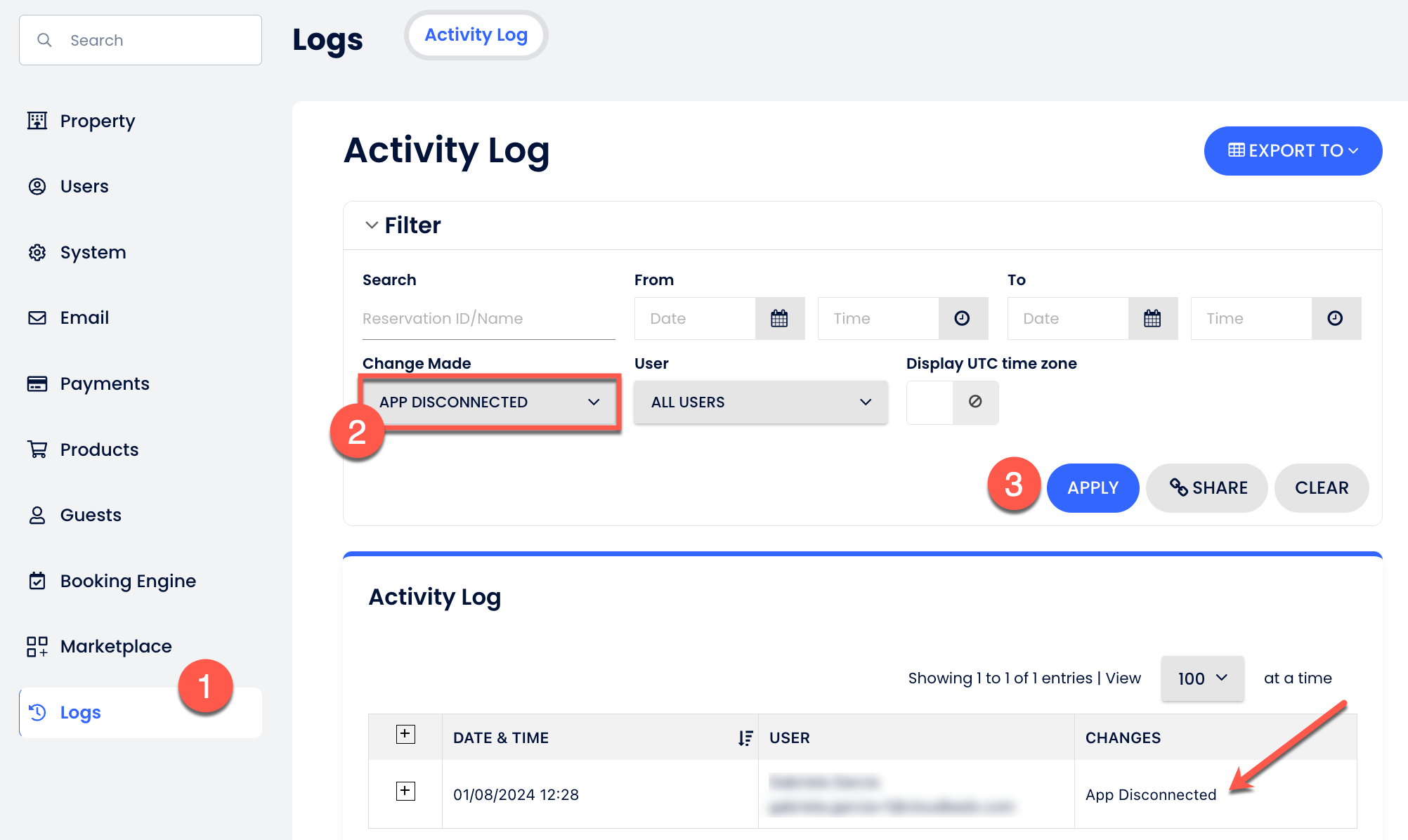Viewport: 1408px width, 840px height.
Task: Click the Share button
Action: pyautogui.click(x=1207, y=488)
